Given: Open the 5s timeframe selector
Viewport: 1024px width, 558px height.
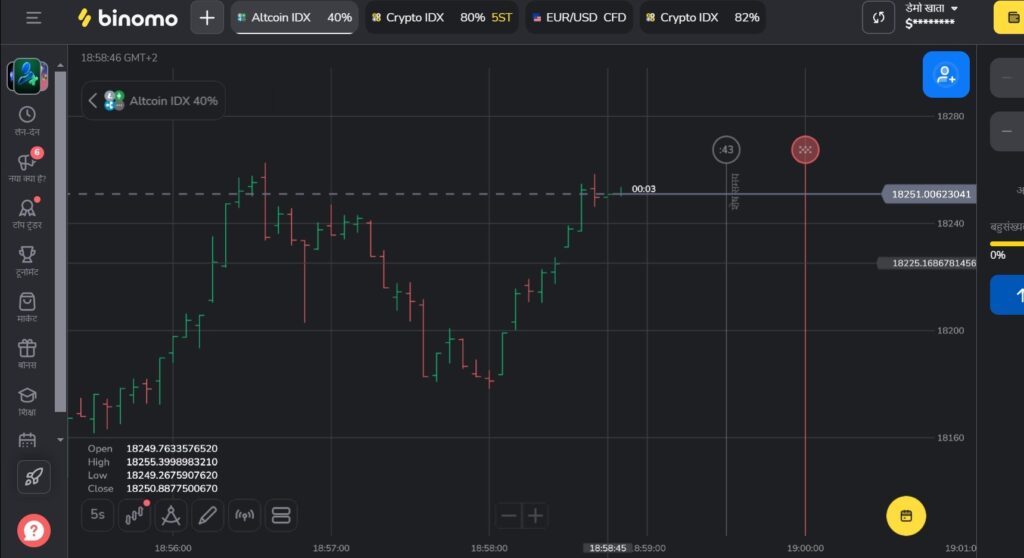Looking at the screenshot, I should point(97,515).
